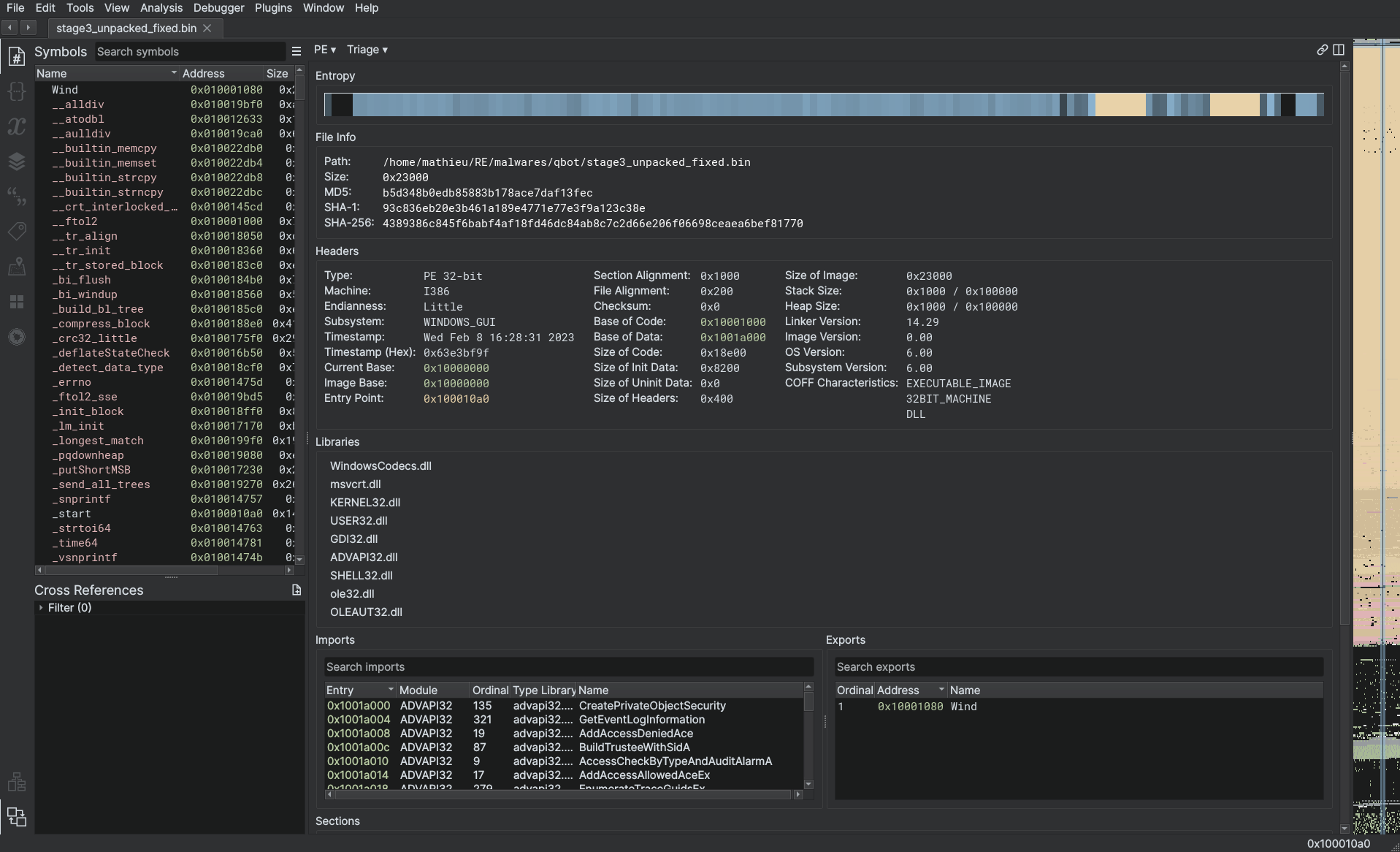Open the Strings quote-marks sidebar icon
Screen dimensions: 1400x852
point(16,197)
